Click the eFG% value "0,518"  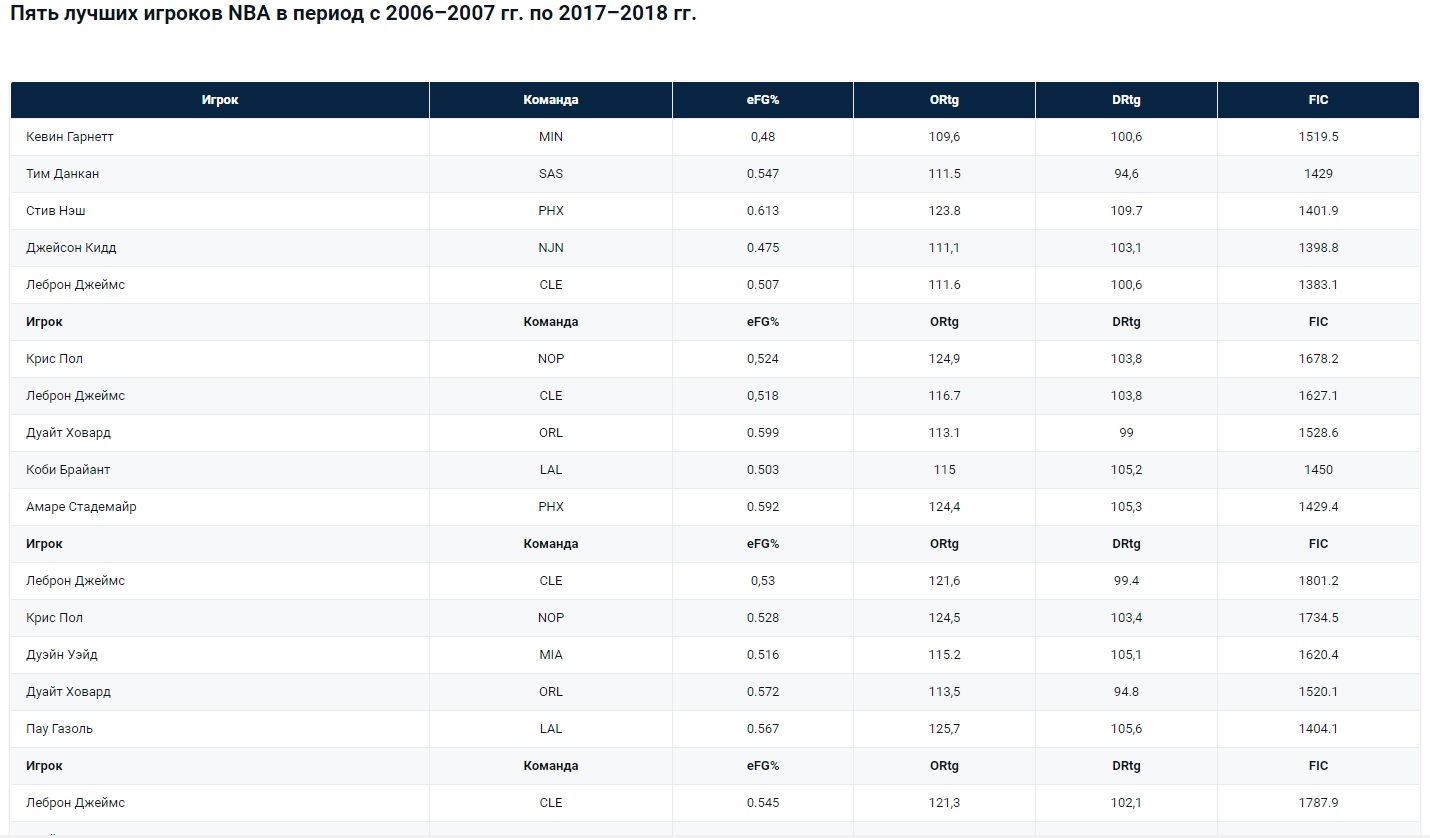(x=763, y=396)
